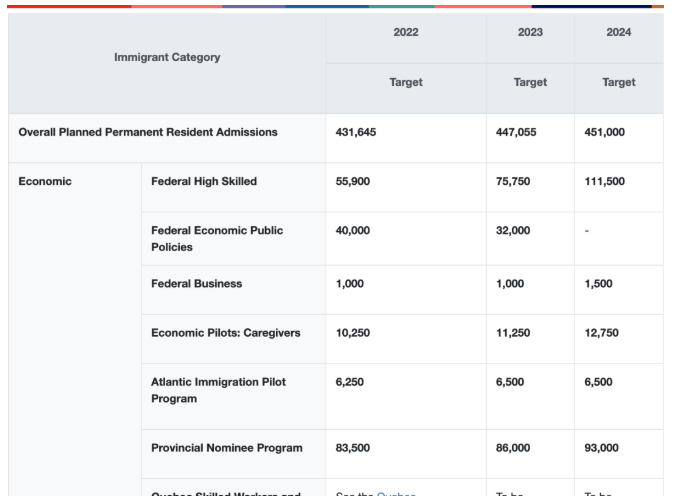Click the 451,000 value for 2024
681x502 pixels.
pyautogui.click(x=605, y=132)
